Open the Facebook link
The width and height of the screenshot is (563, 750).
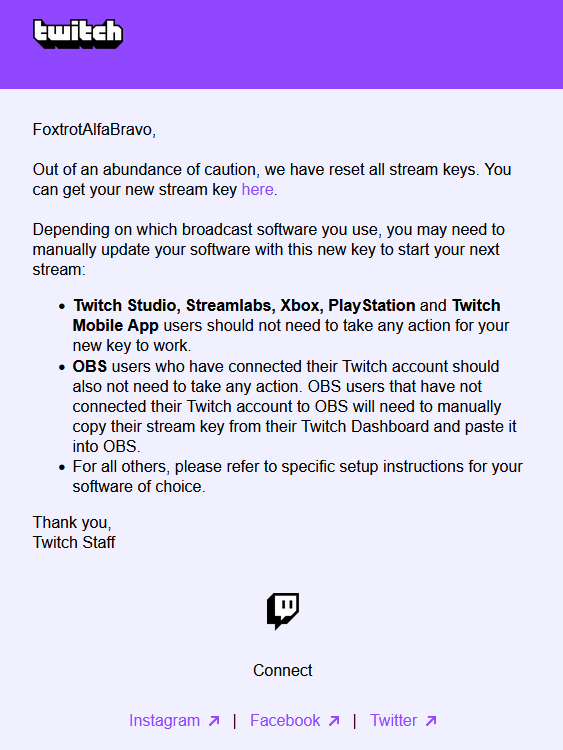tap(285, 720)
